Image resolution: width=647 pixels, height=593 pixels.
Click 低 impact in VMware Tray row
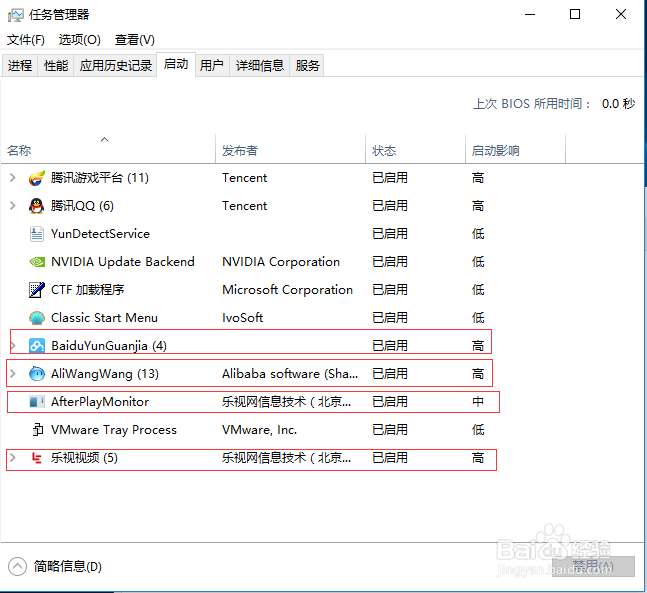tap(478, 430)
